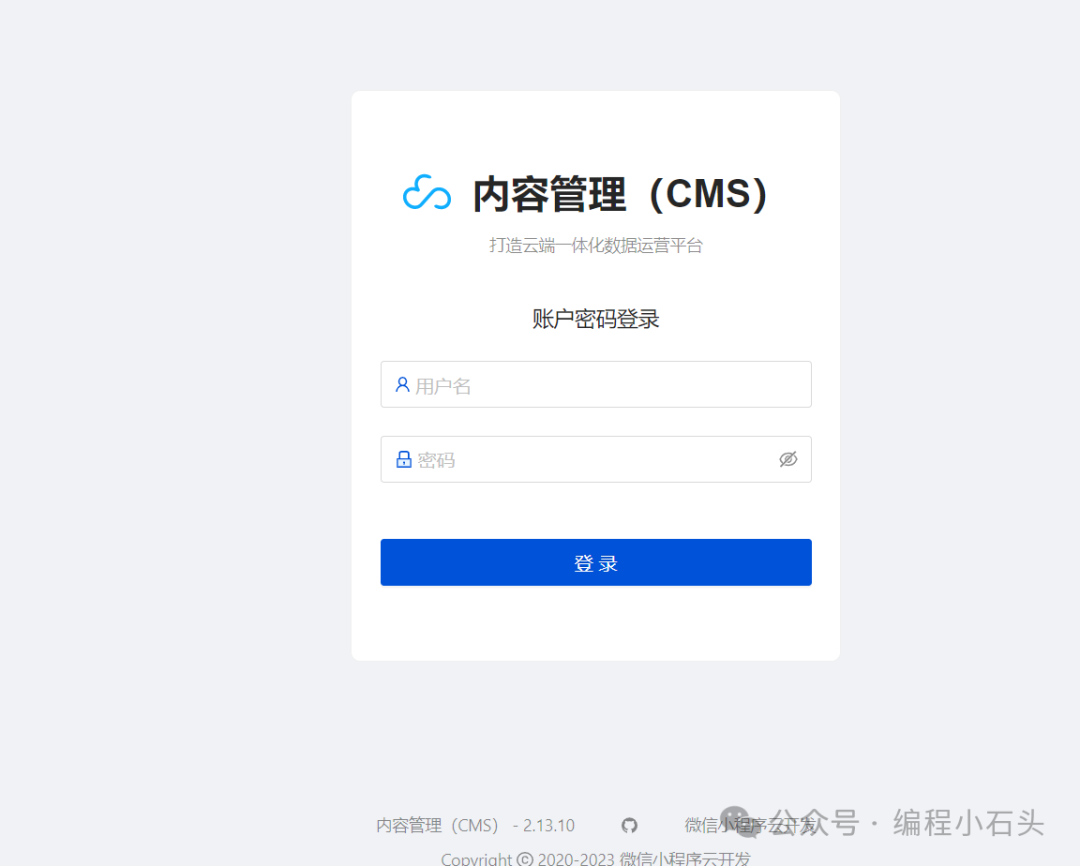Click the 公众号 · 编程小石头 watermark text
1080x866 pixels.
908,823
